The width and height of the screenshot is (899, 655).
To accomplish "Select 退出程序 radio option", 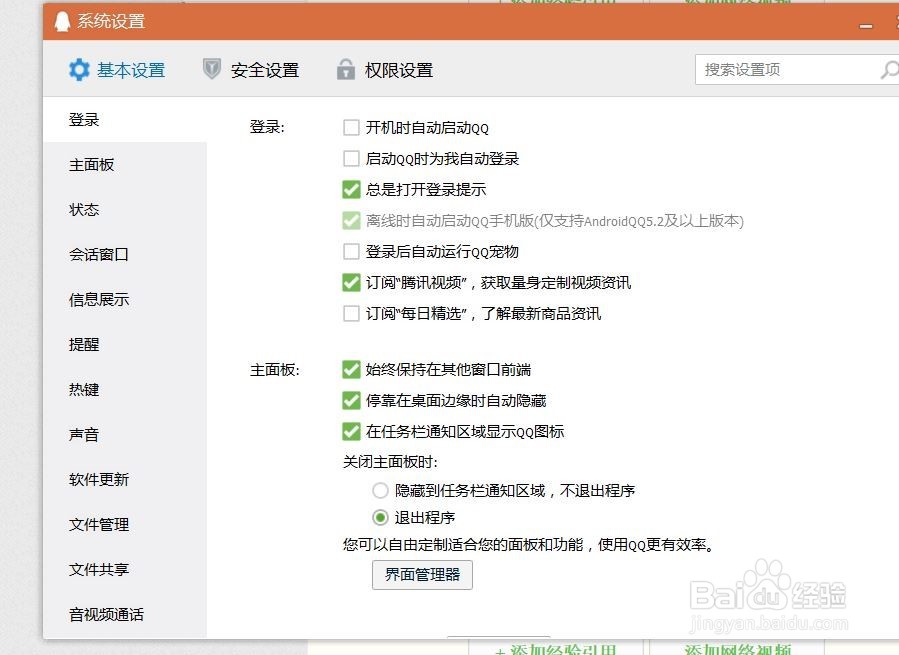I will pyautogui.click(x=380, y=517).
